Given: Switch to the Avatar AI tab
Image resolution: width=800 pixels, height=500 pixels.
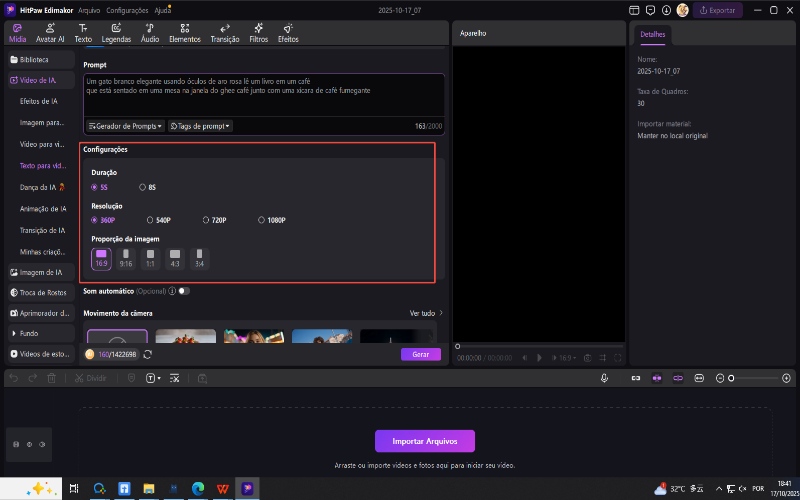Looking at the screenshot, I should [x=50, y=33].
